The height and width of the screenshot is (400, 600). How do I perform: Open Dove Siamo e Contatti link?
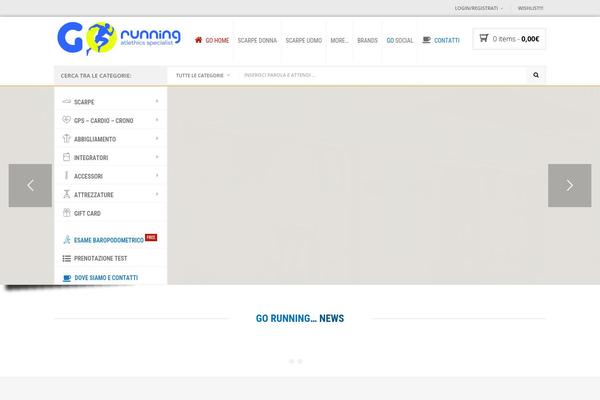pyautogui.click(x=106, y=278)
